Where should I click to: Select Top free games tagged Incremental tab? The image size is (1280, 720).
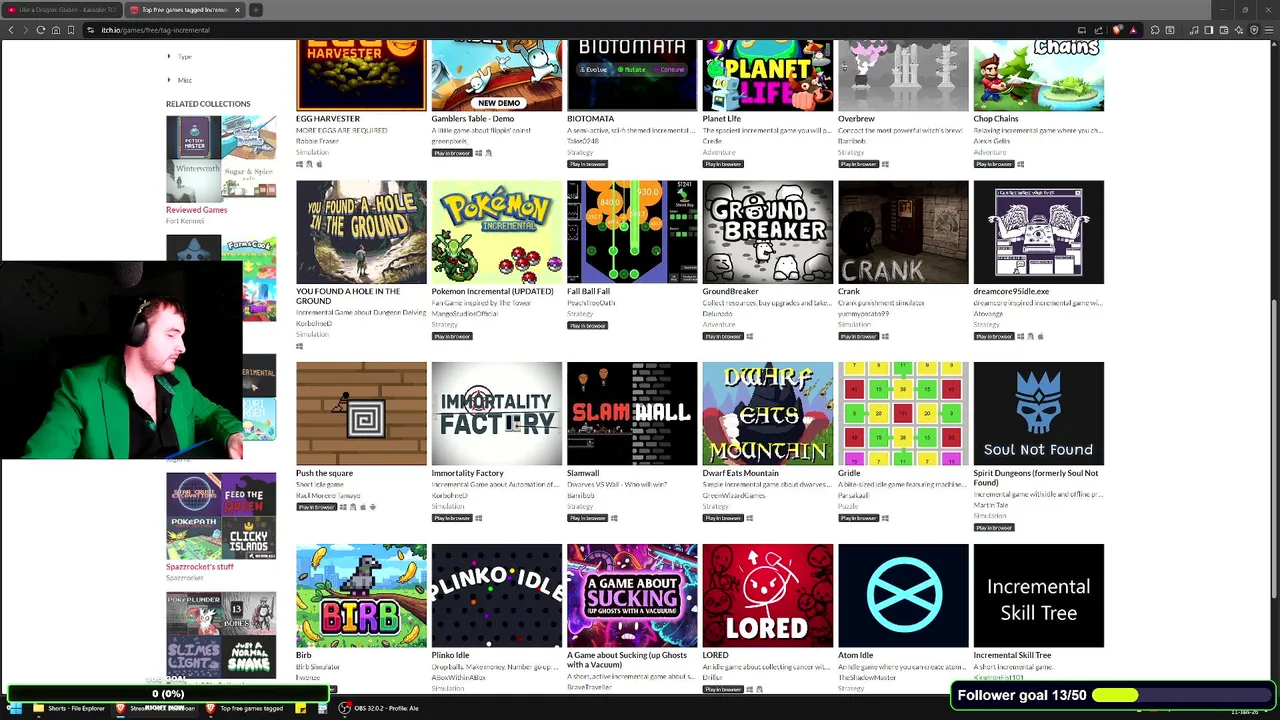(183, 10)
